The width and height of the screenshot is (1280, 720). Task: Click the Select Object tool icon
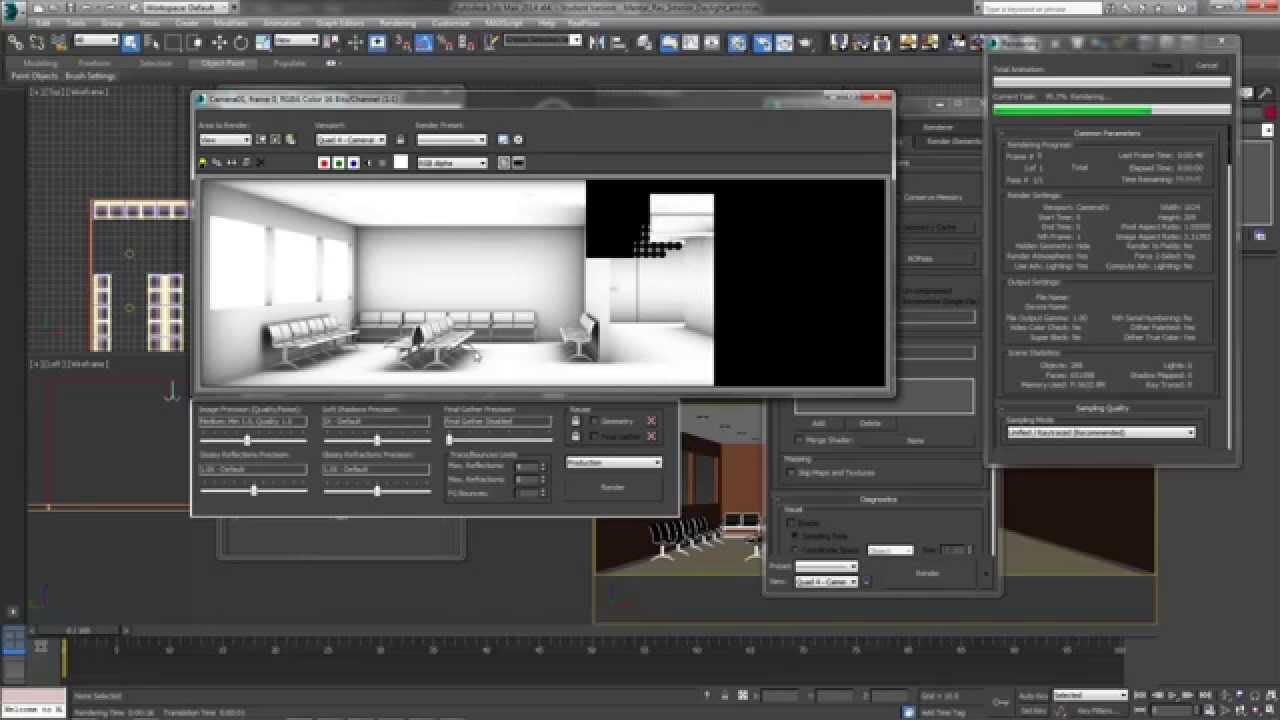(x=130, y=43)
